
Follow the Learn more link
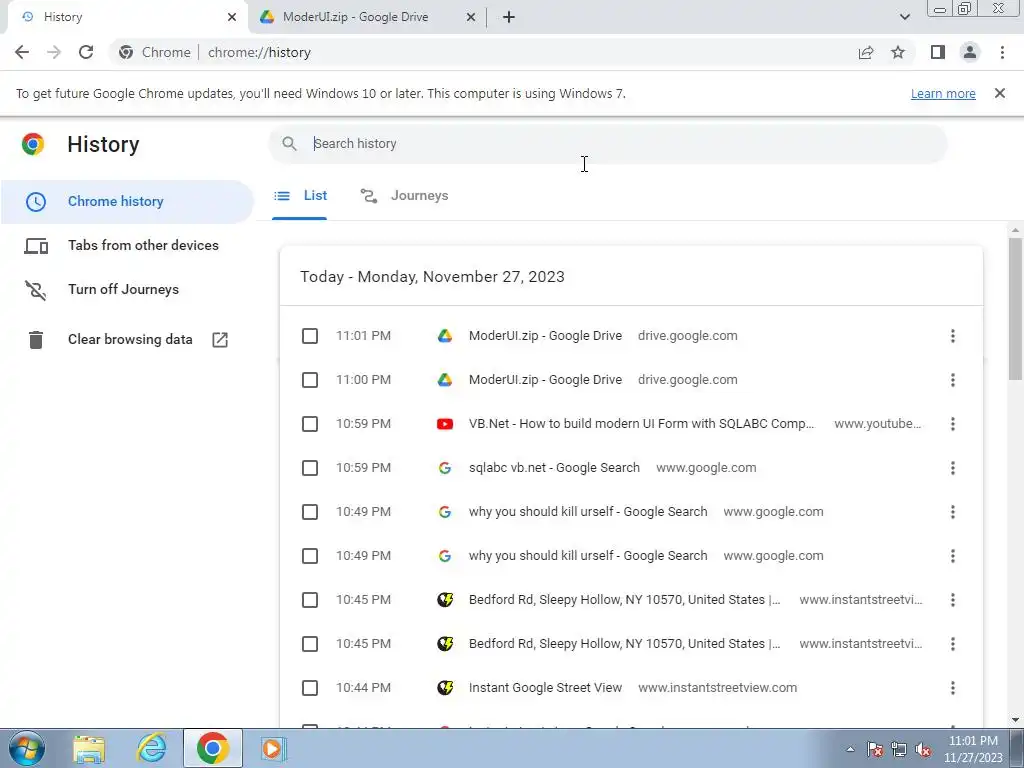tap(943, 93)
